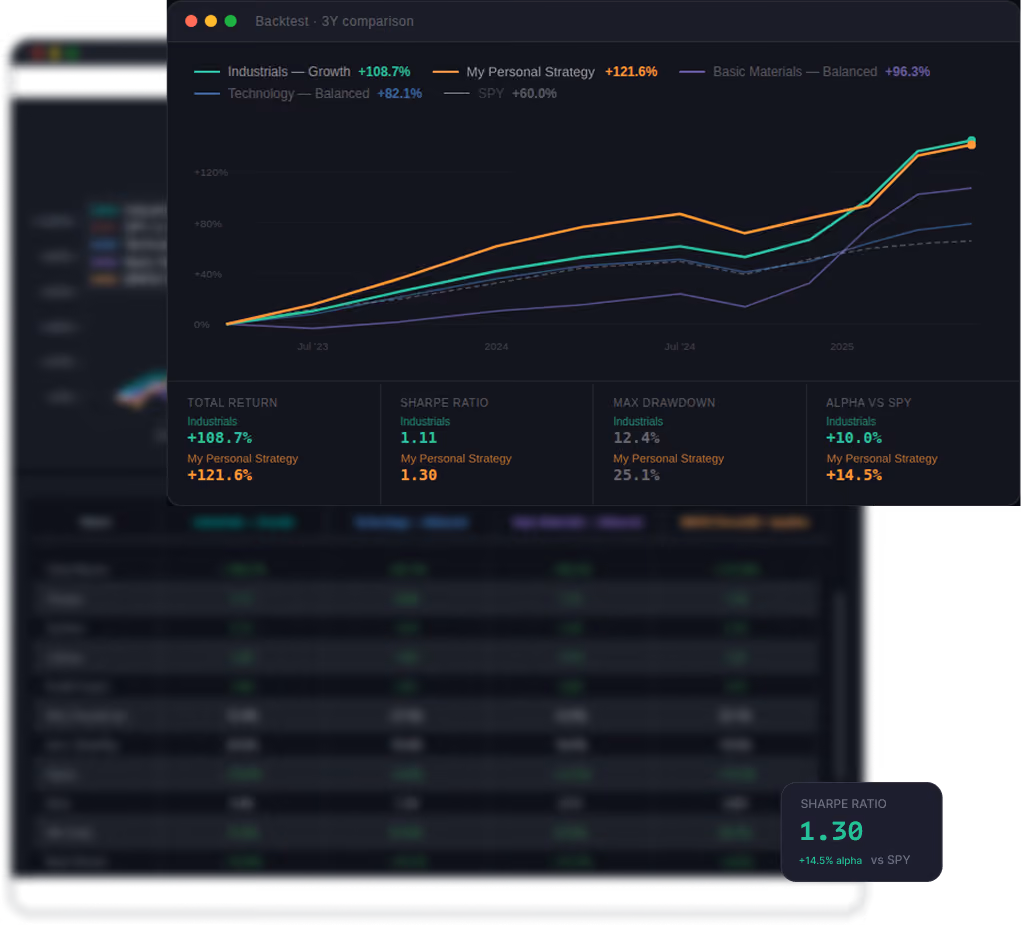1021x925 pixels.
Task: Click the Jul '24 axis label
Action: [x=679, y=346]
